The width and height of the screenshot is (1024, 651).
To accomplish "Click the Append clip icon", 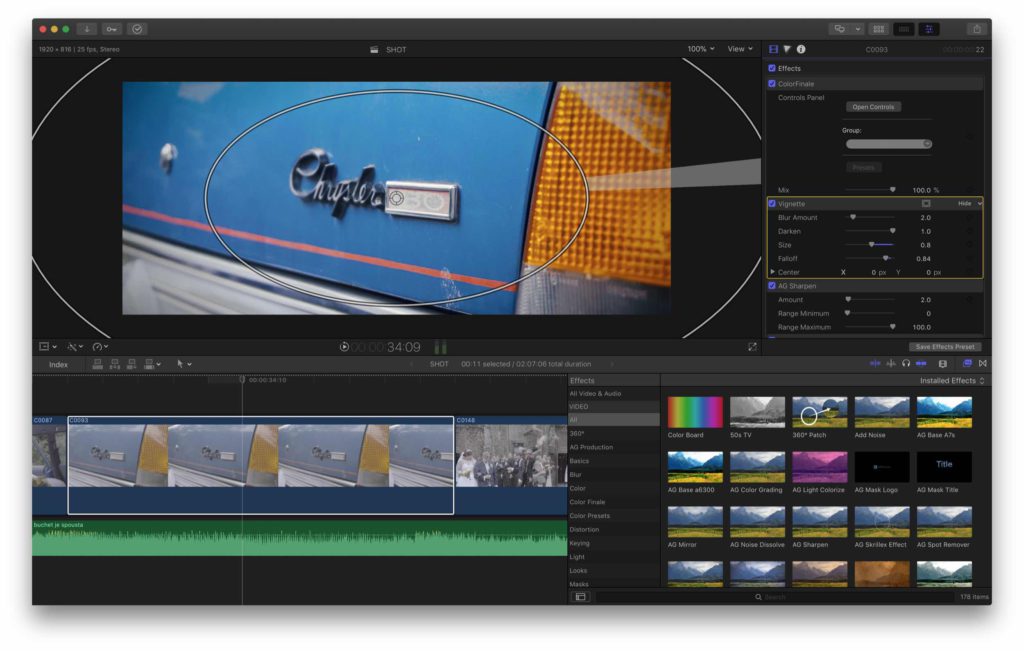I will click(x=132, y=364).
